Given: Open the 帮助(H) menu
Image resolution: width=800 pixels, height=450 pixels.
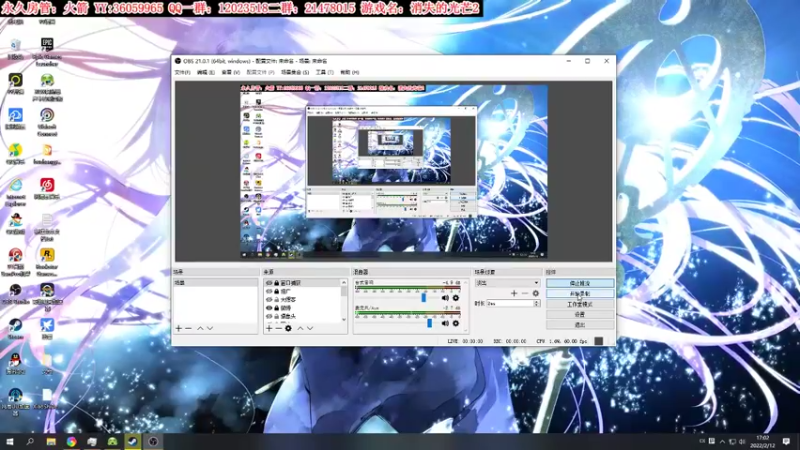Looking at the screenshot, I should pyautogui.click(x=349, y=72).
